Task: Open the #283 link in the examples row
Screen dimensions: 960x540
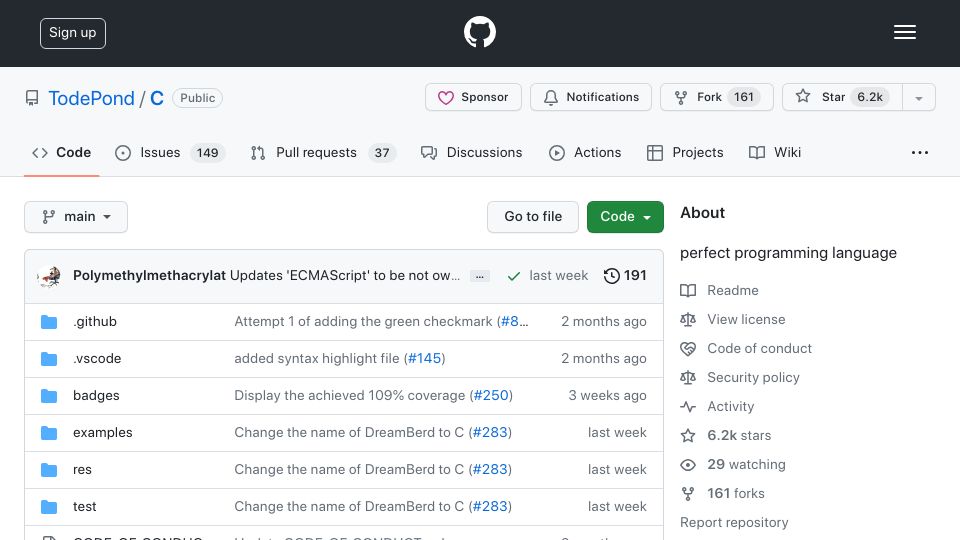Action: [490, 432]
